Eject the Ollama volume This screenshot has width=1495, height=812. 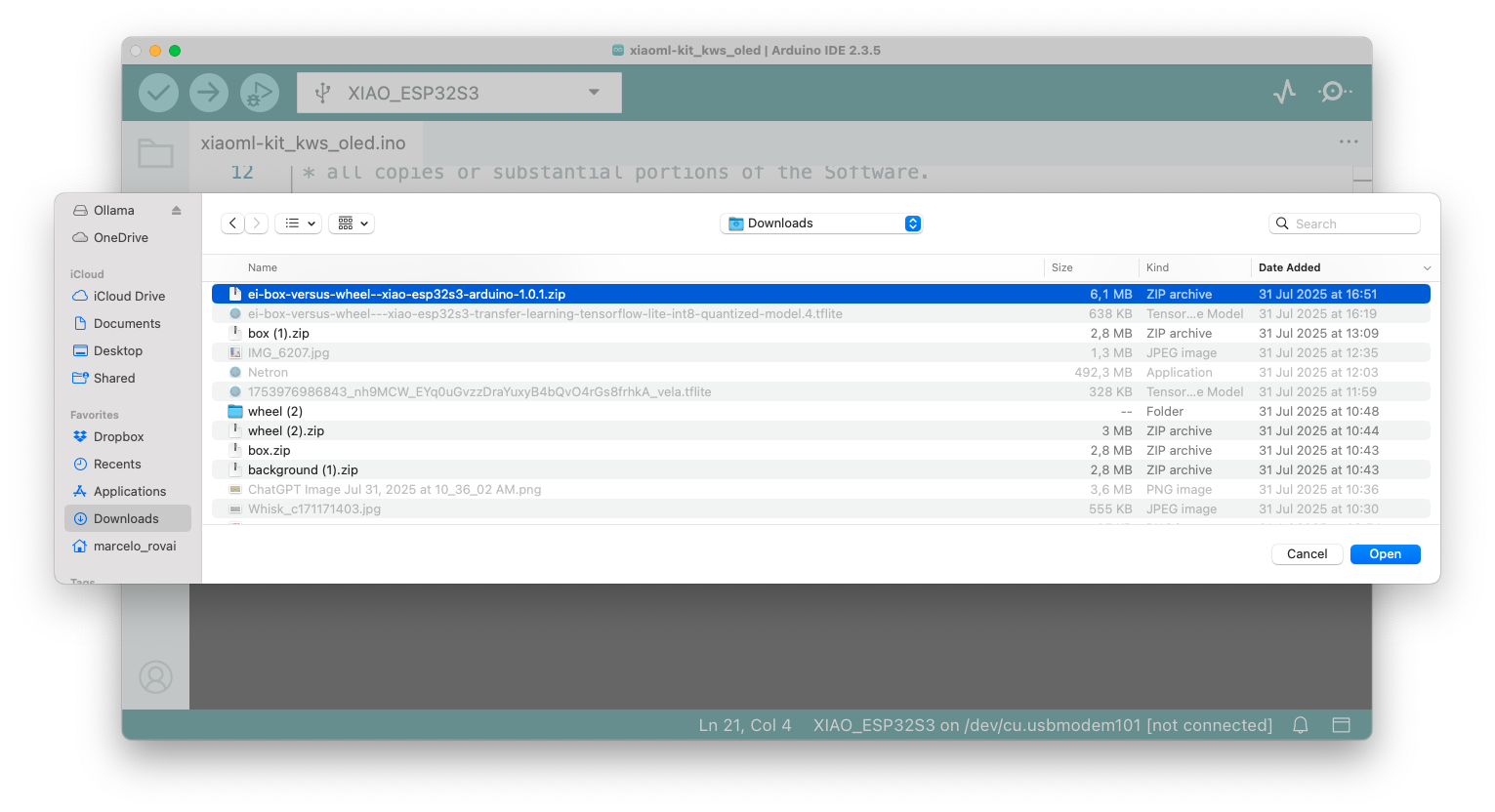point(177,211)
